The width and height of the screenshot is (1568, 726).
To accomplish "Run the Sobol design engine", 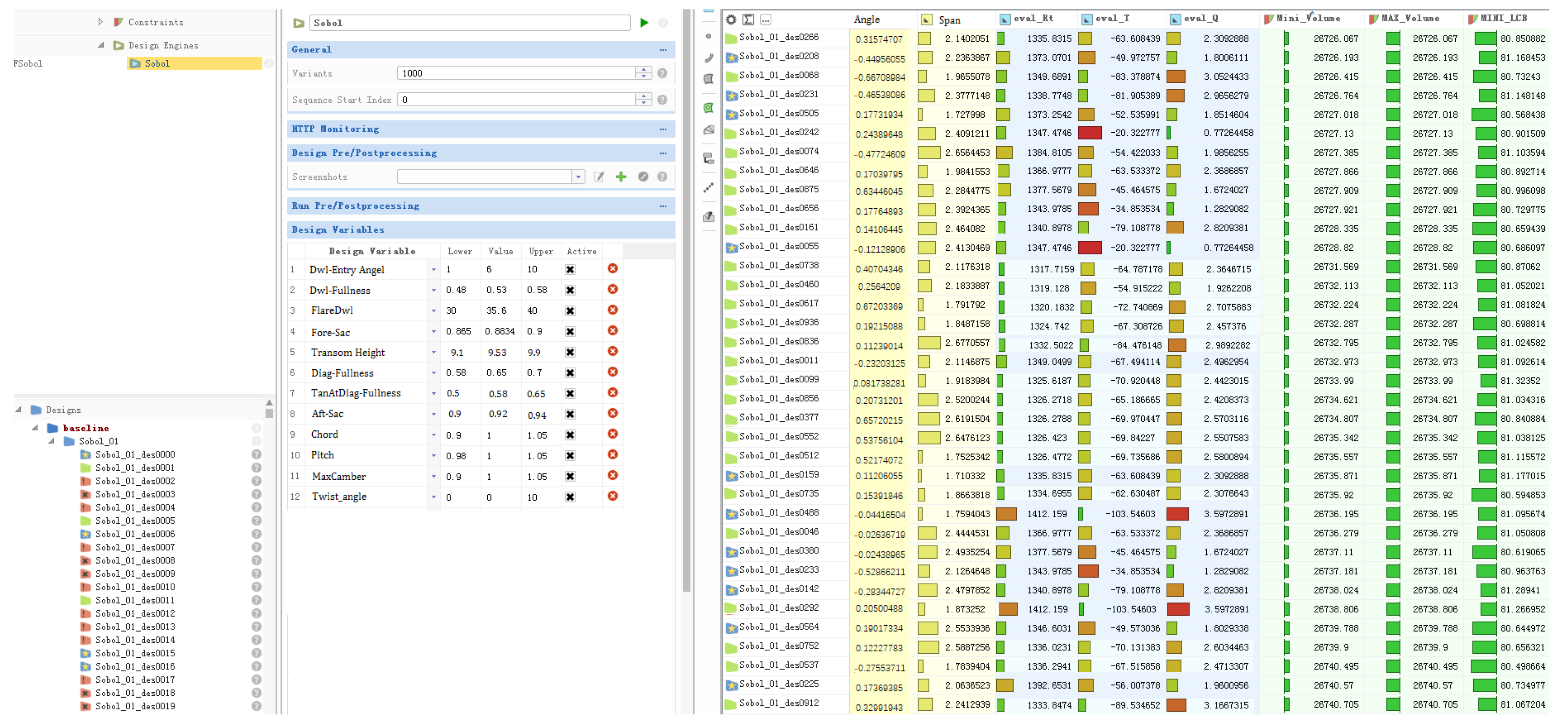I will tap(644, 23).
